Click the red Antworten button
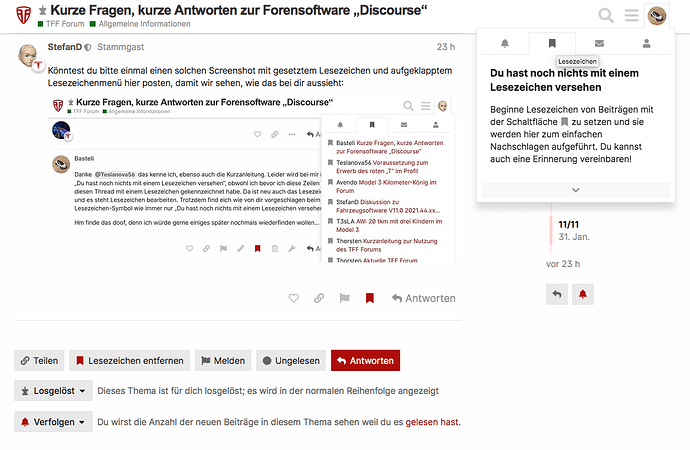Image resolution: width=690 pixels, height=450 pixels. 365,361
